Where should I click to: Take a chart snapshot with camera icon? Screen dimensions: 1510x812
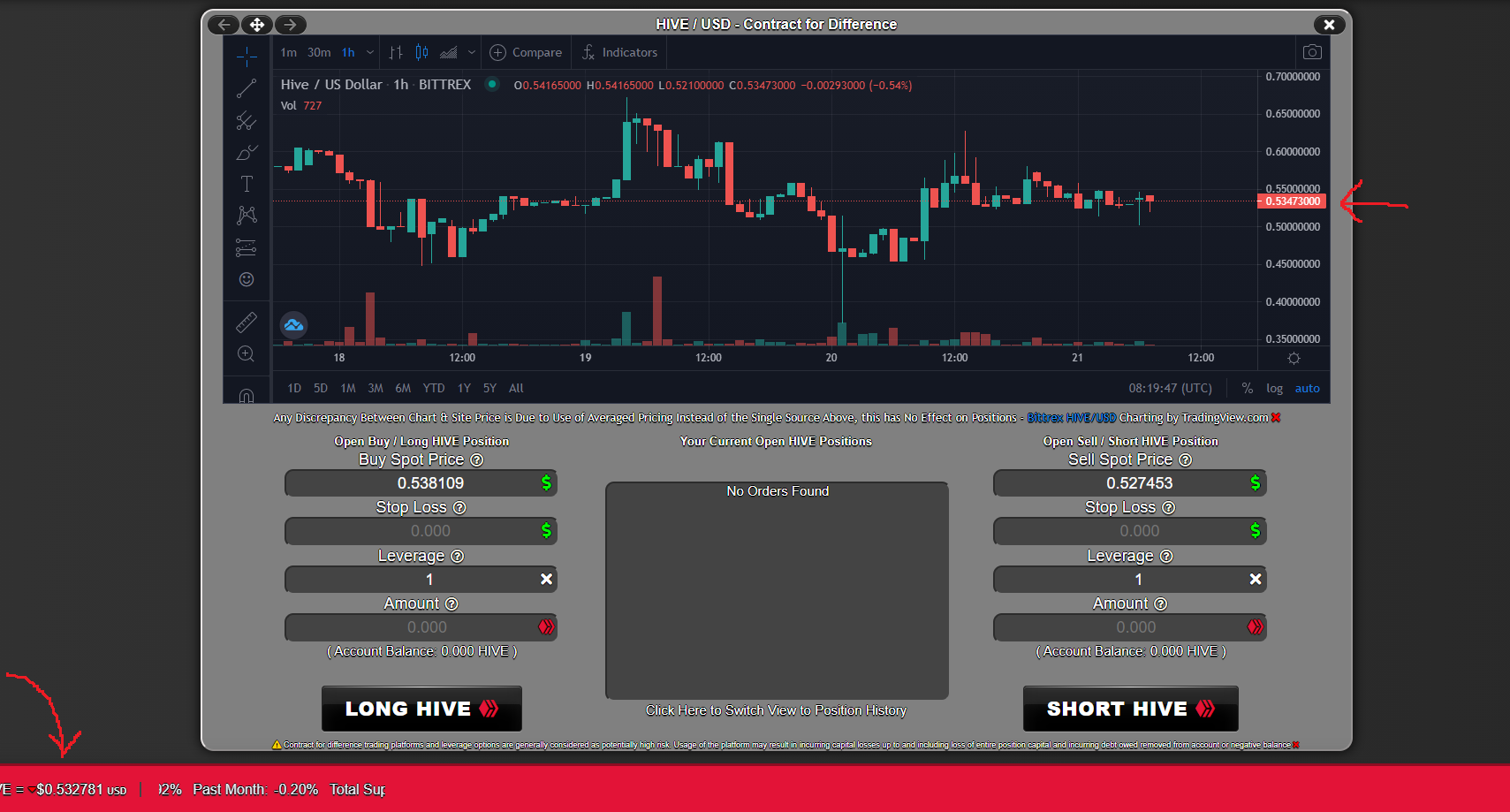[x=1312, y=52]
